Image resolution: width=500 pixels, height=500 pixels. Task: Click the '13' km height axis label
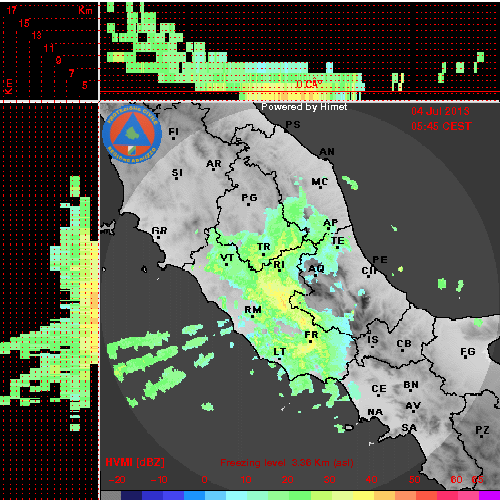click(x=37, y=35)
